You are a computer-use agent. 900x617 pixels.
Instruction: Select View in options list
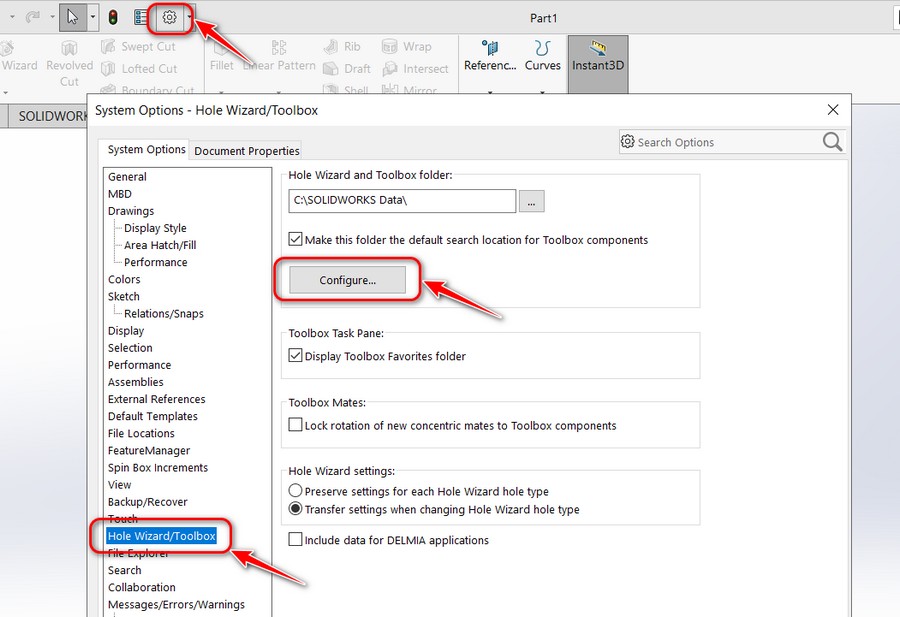pyautogui.click(x=119, y=485)
